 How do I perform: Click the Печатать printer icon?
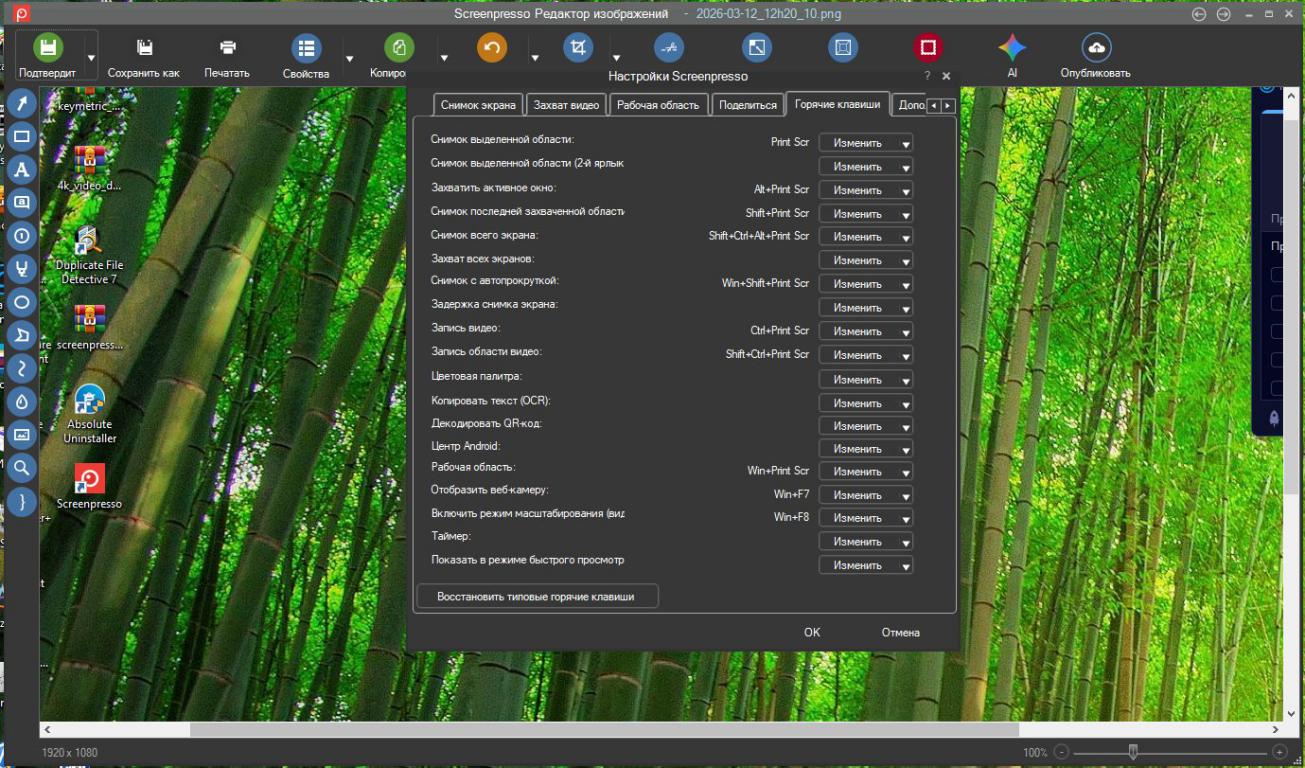[x=227, y=48]
